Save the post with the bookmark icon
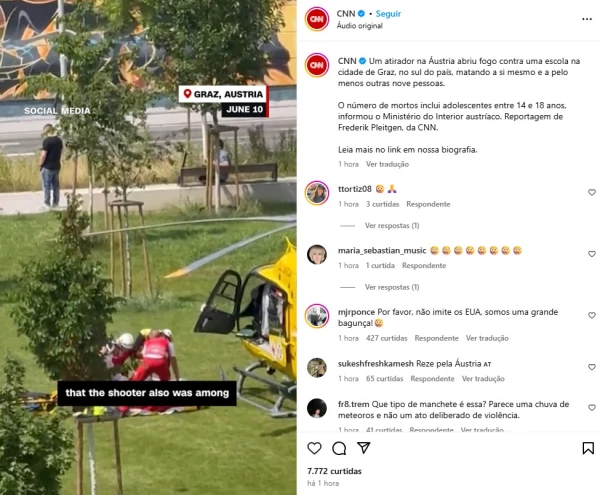The image size is (600, 495). pyautogui.click(x=588, y=448)
